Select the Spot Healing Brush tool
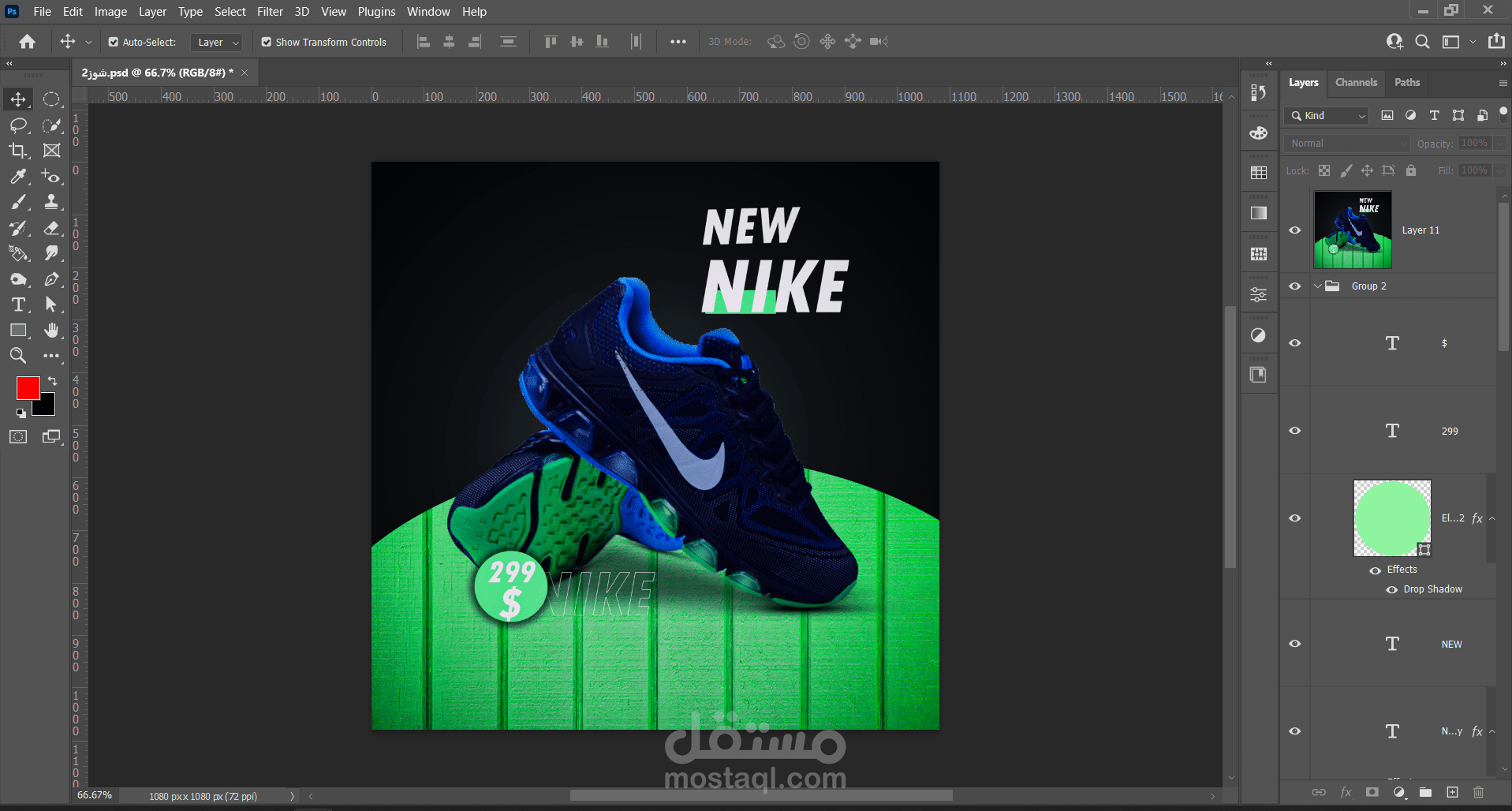 click(x=51, y=177)
